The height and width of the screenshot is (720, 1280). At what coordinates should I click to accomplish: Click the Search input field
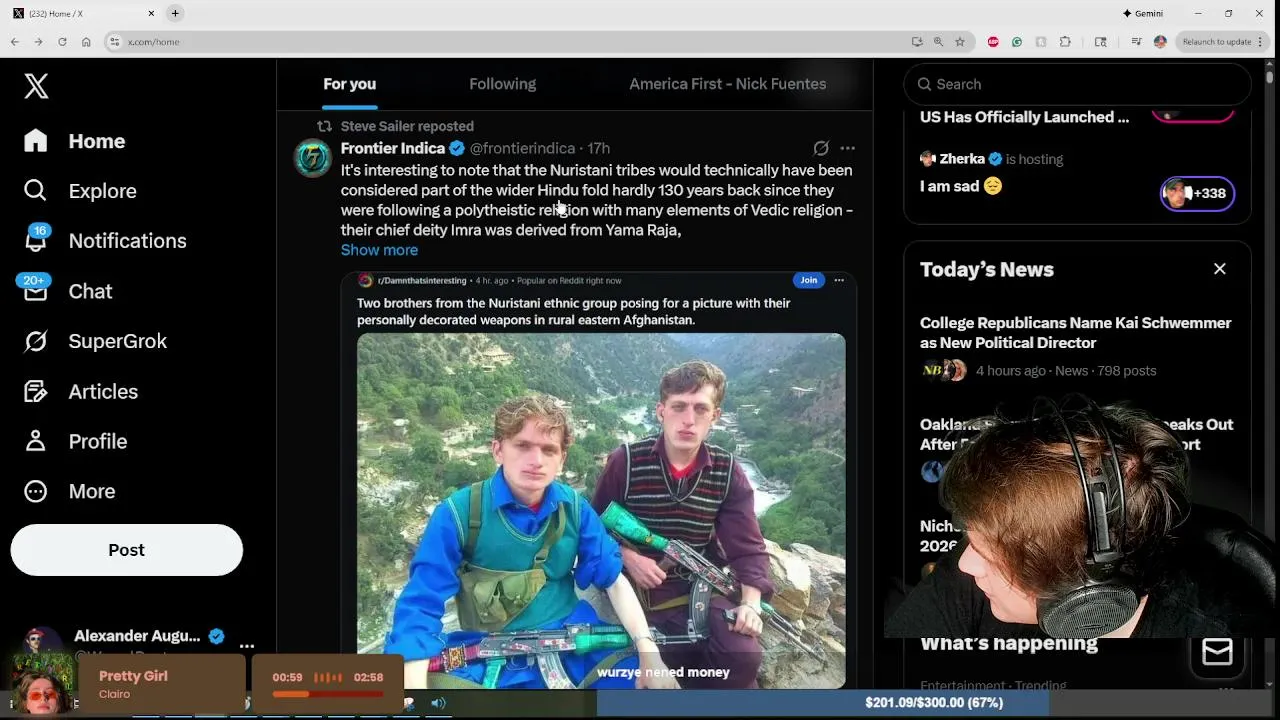(x=1078, y=84)
